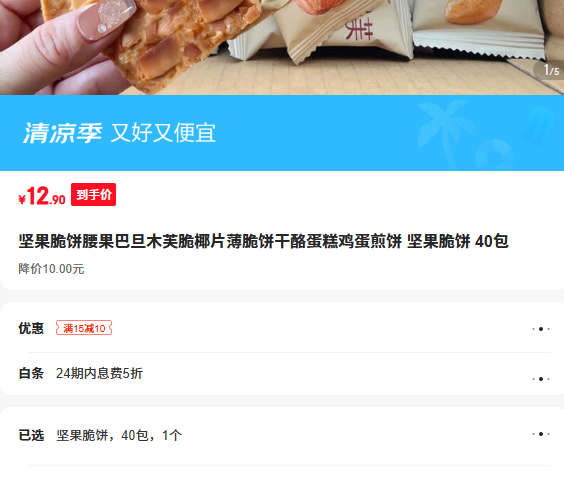Select the 24期内息费5折 installment offer

point(99,373)
